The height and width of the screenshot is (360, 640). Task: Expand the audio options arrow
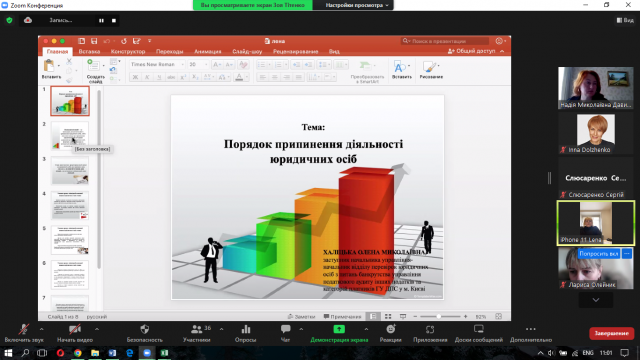click(x=42, y=329)
